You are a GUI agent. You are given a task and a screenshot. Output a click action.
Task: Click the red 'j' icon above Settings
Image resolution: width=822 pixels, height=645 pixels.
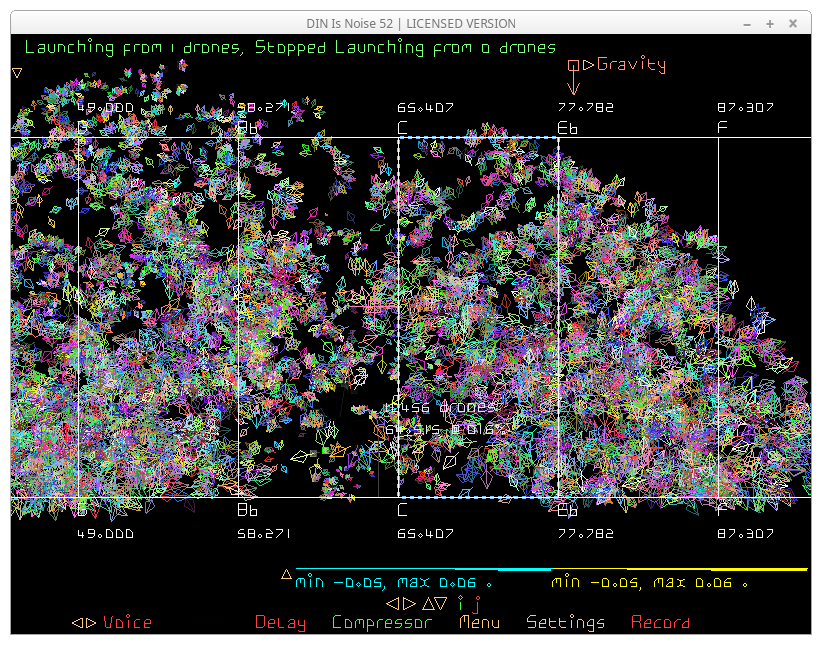tap(477, 604)
